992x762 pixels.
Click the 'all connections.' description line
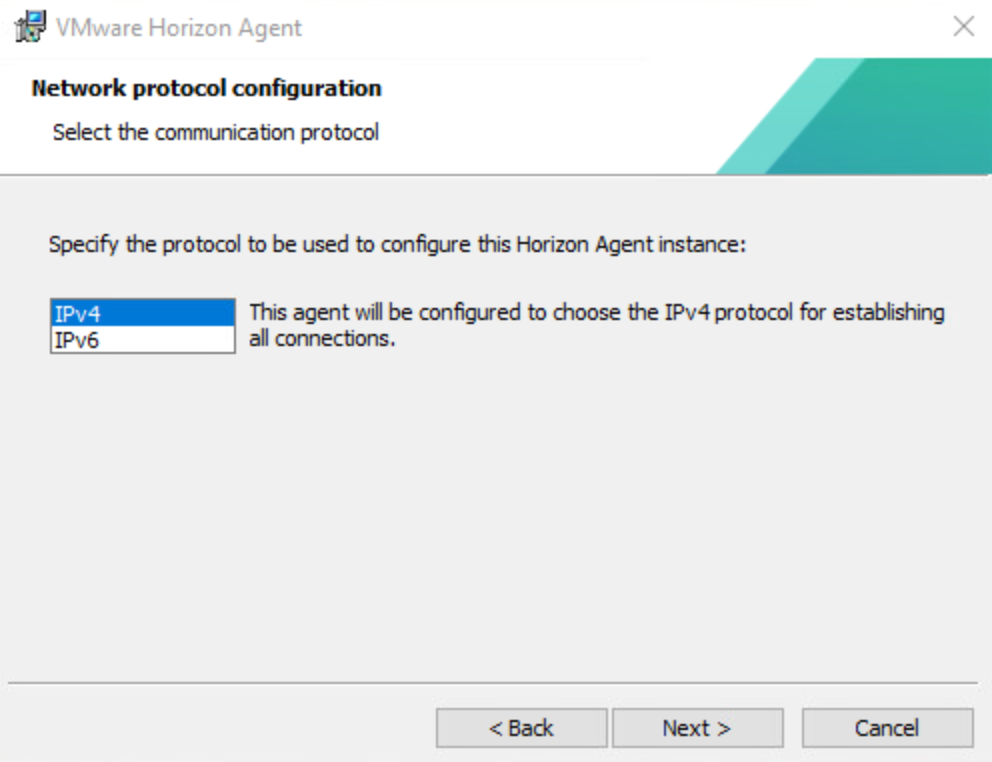pos(322,340)
